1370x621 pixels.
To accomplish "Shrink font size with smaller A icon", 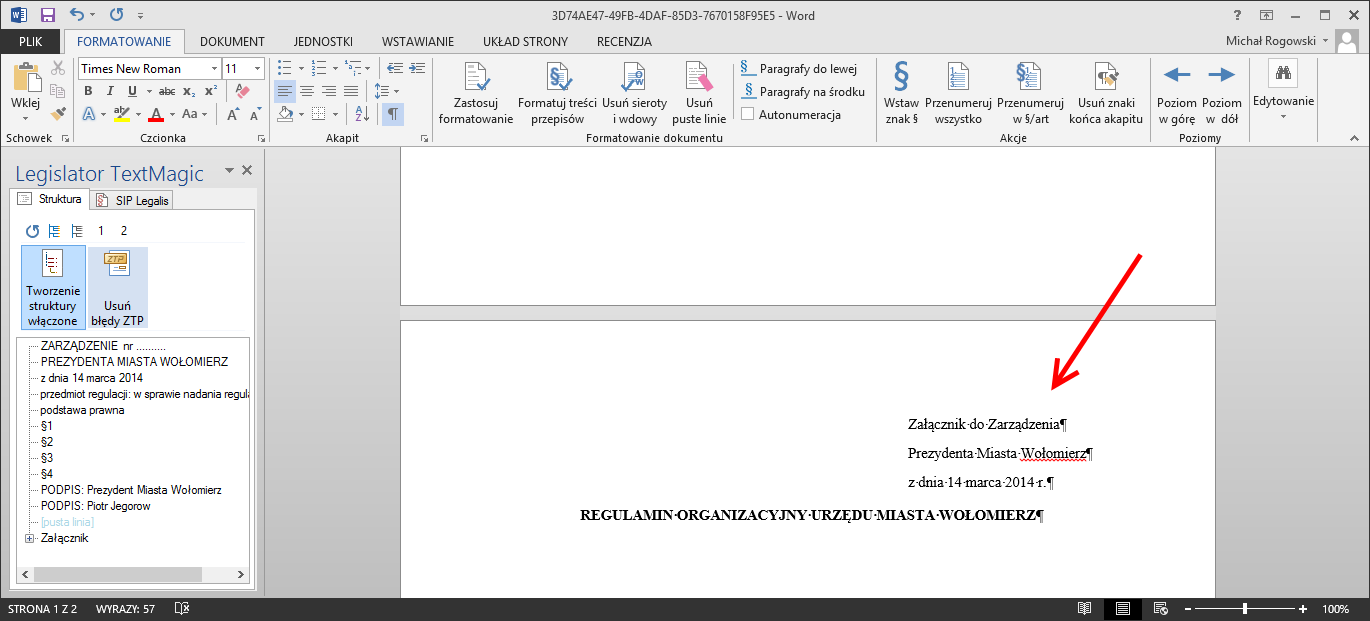I will tap(254, 114).
